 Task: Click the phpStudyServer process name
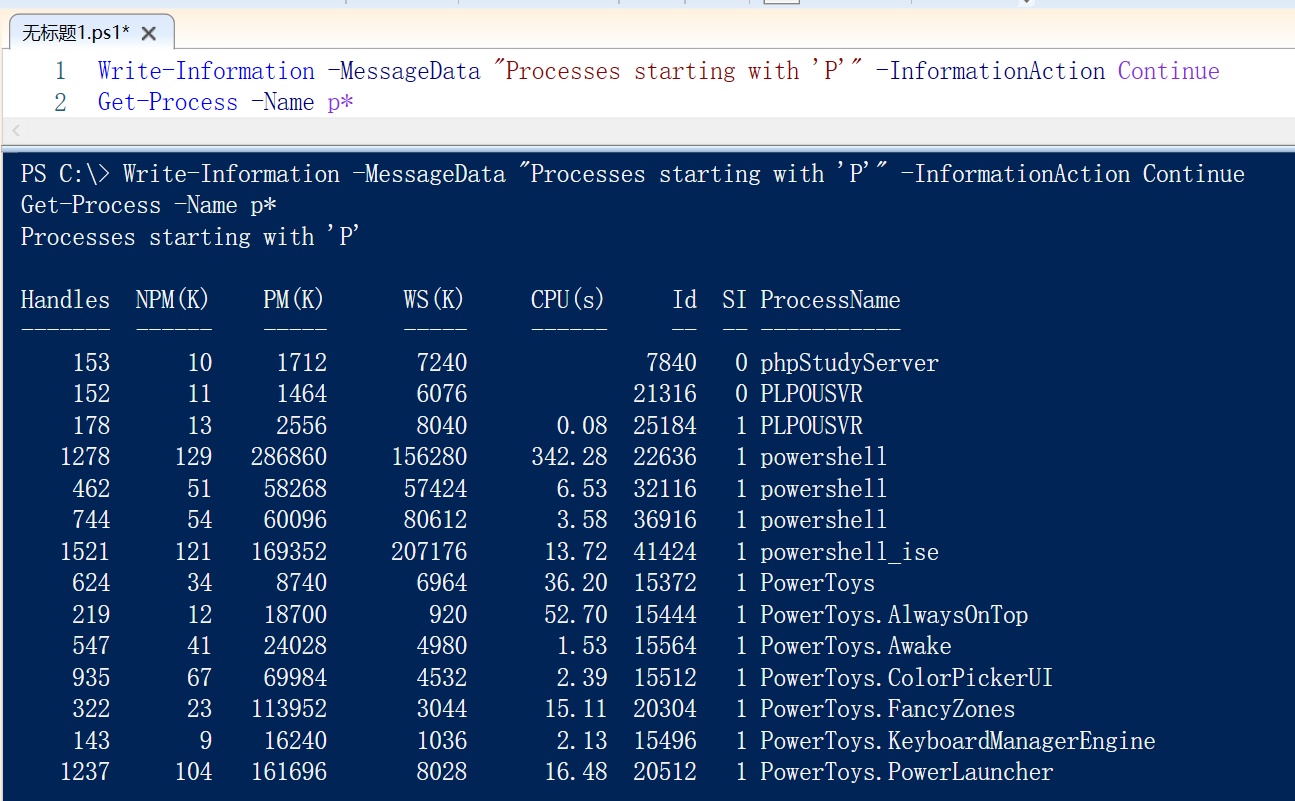pos(848,363)
